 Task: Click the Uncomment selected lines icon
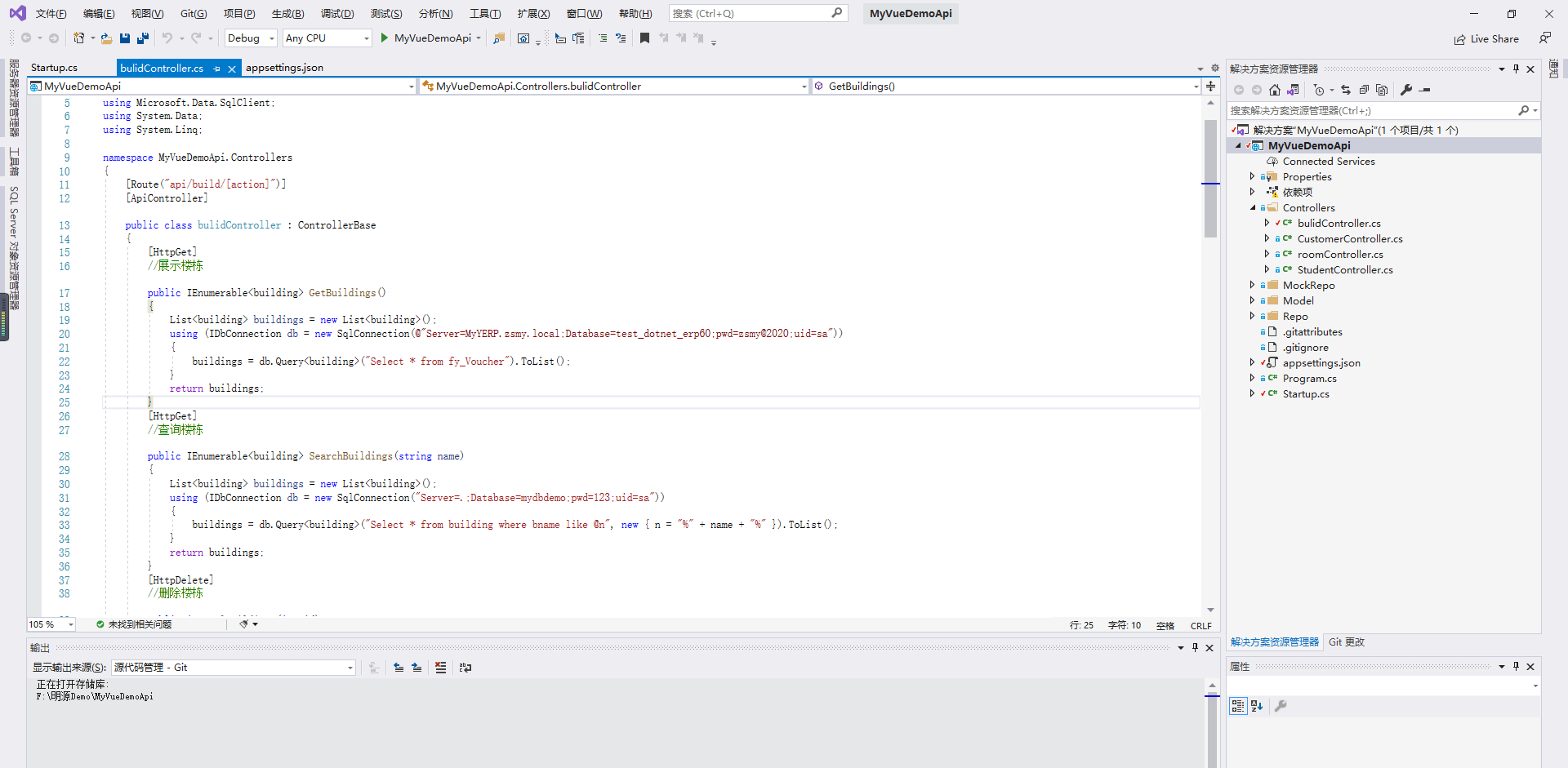point(621,38)
